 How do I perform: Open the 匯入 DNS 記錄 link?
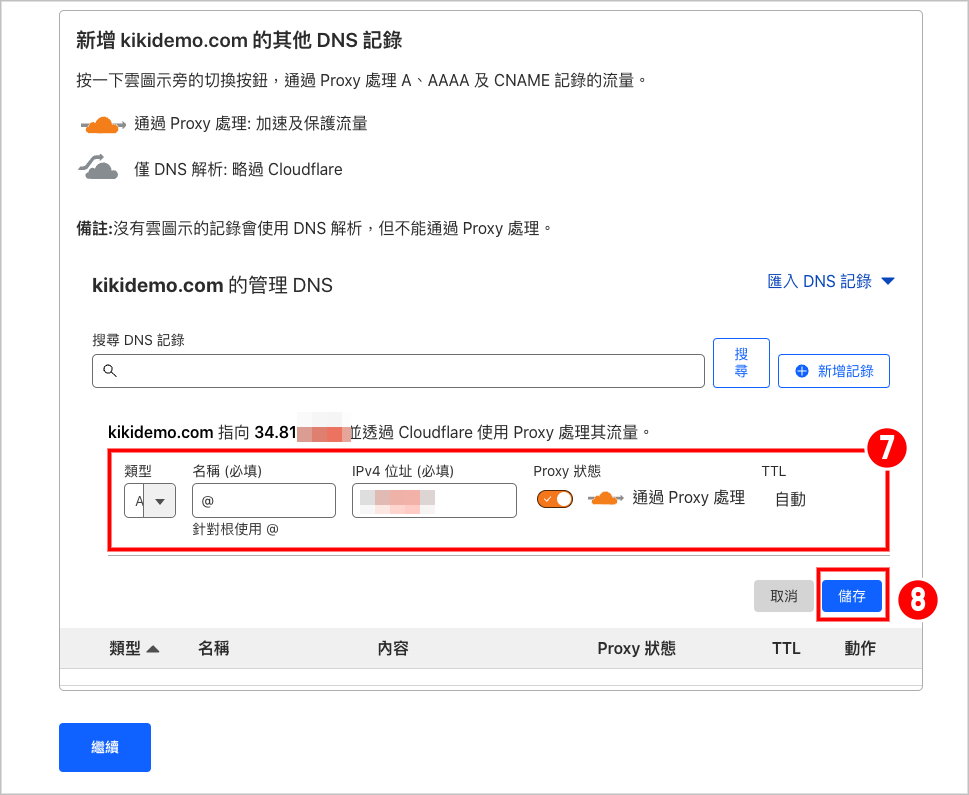click(819, 281)
